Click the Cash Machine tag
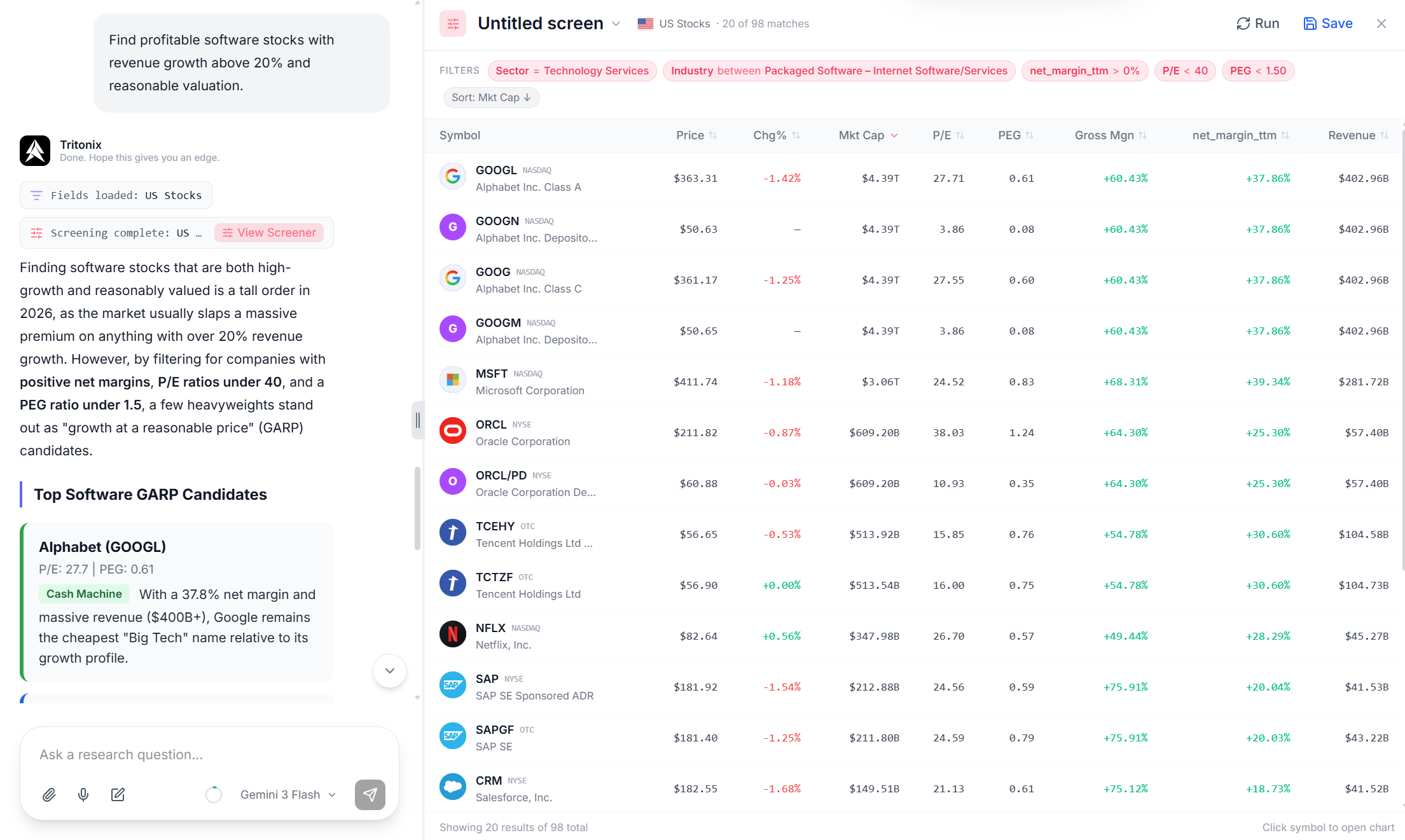Image resolution: width=1405 pixels, height=840 pixels. (84, 594)
